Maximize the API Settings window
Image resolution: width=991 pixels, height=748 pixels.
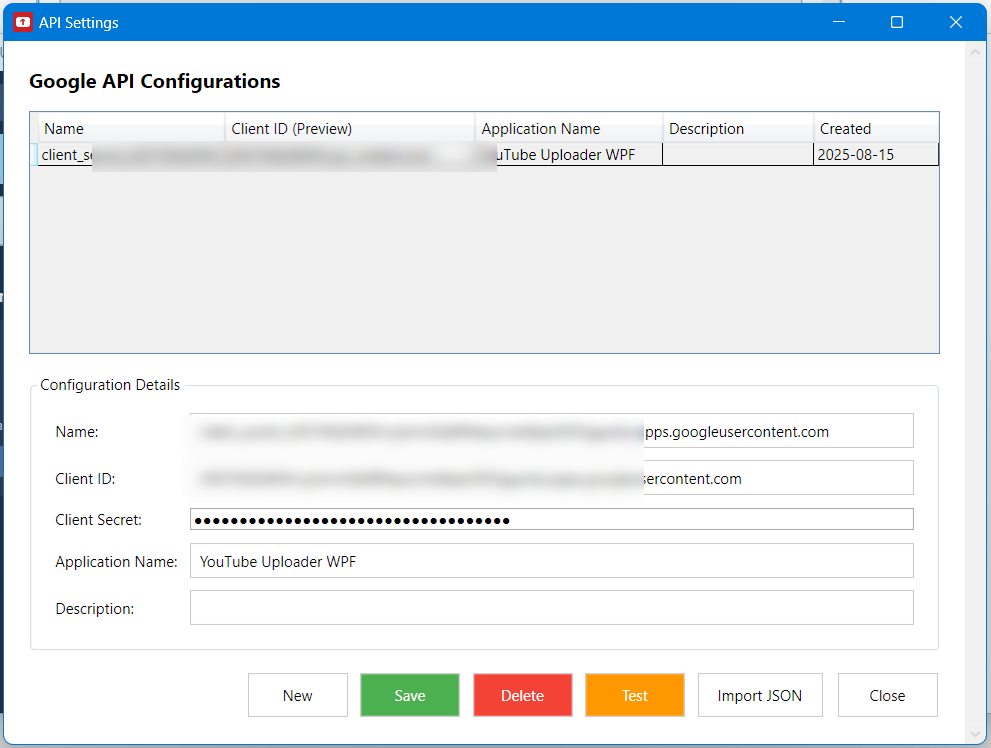click(x=897, y=22)
